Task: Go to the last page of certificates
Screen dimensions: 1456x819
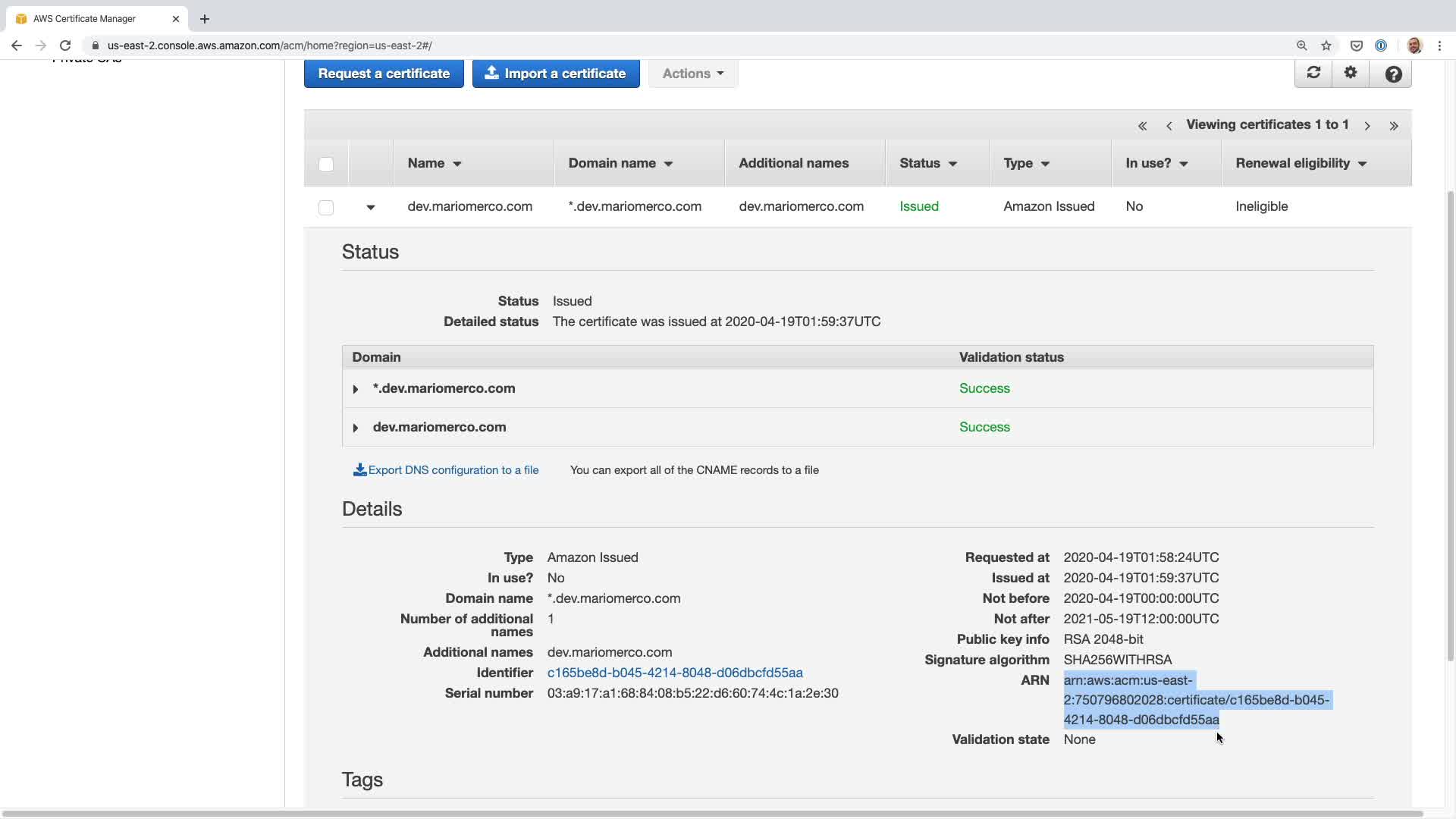Action: point(1394,126)
